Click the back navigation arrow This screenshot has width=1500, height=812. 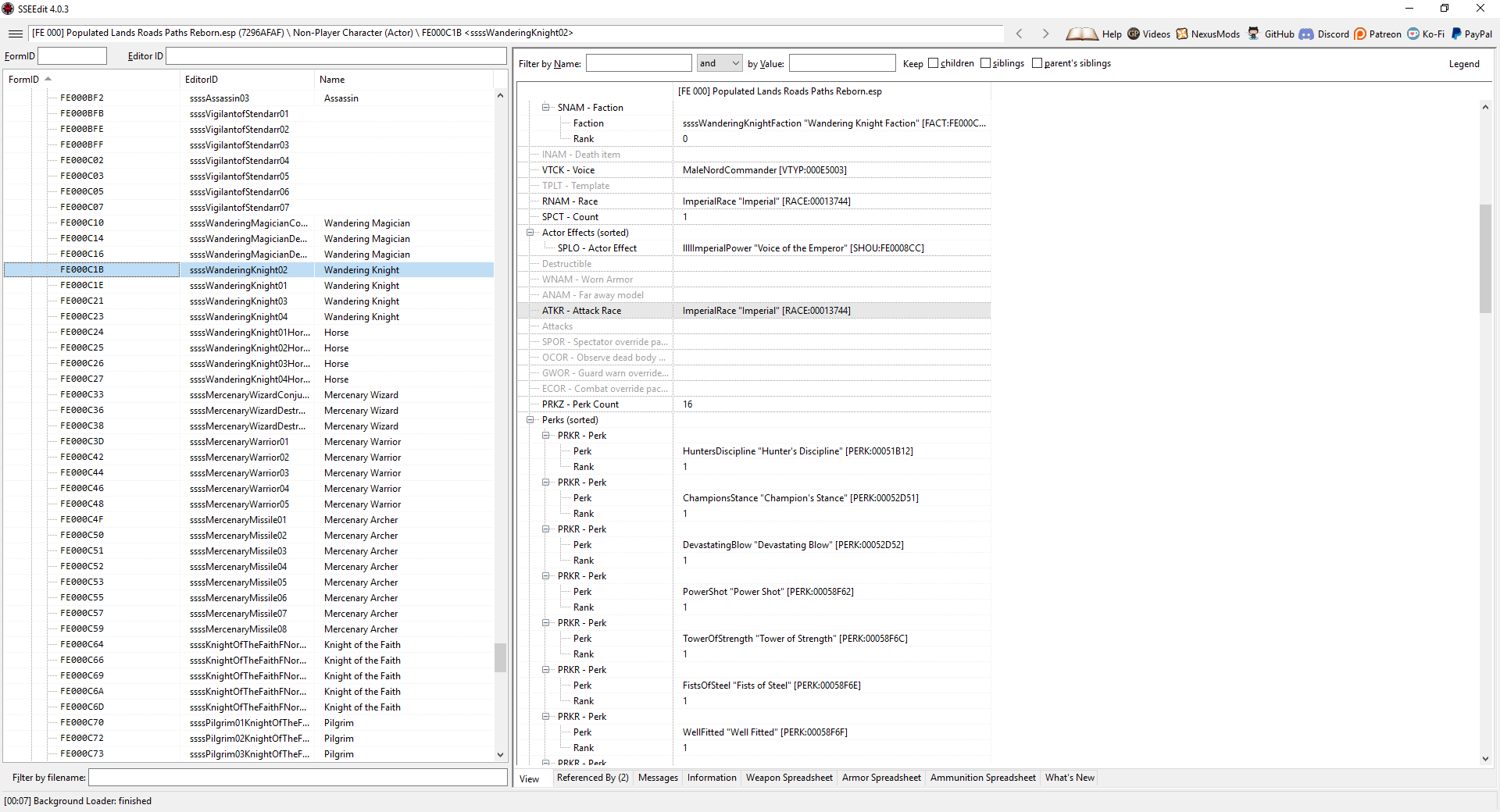point(1019,34)
